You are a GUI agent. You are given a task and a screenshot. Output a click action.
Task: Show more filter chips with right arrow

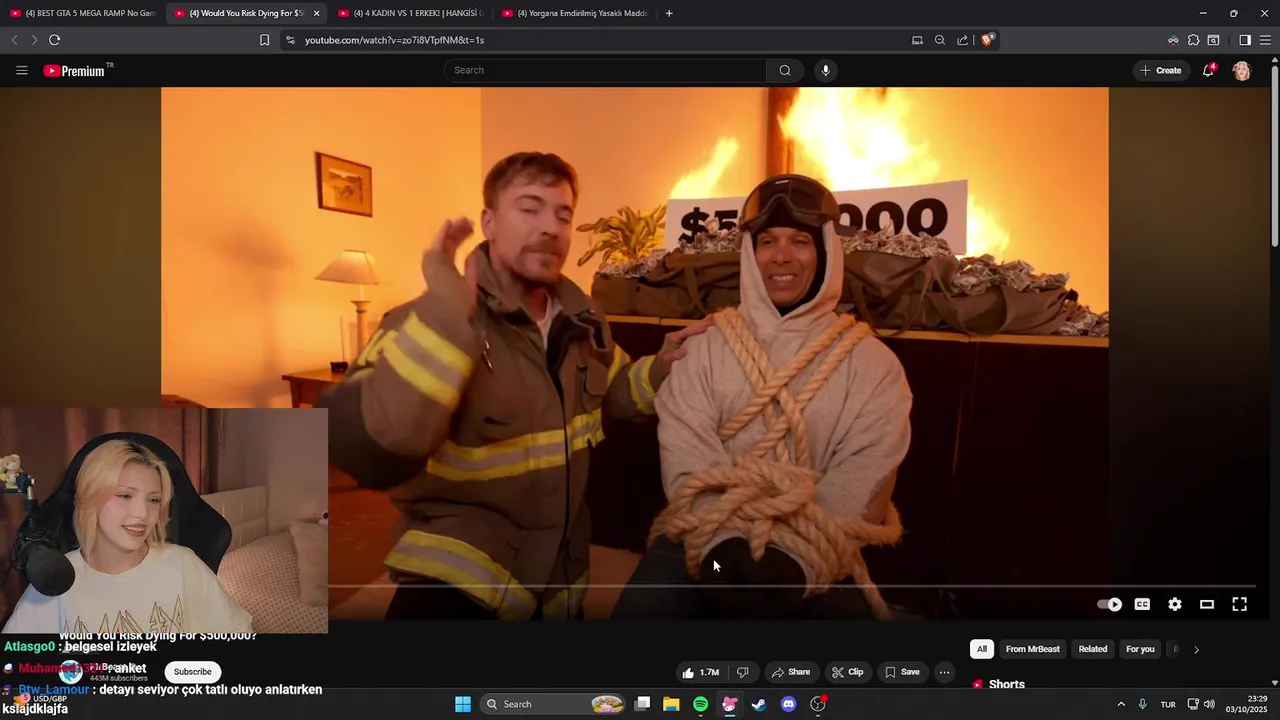click(1196, 649)
